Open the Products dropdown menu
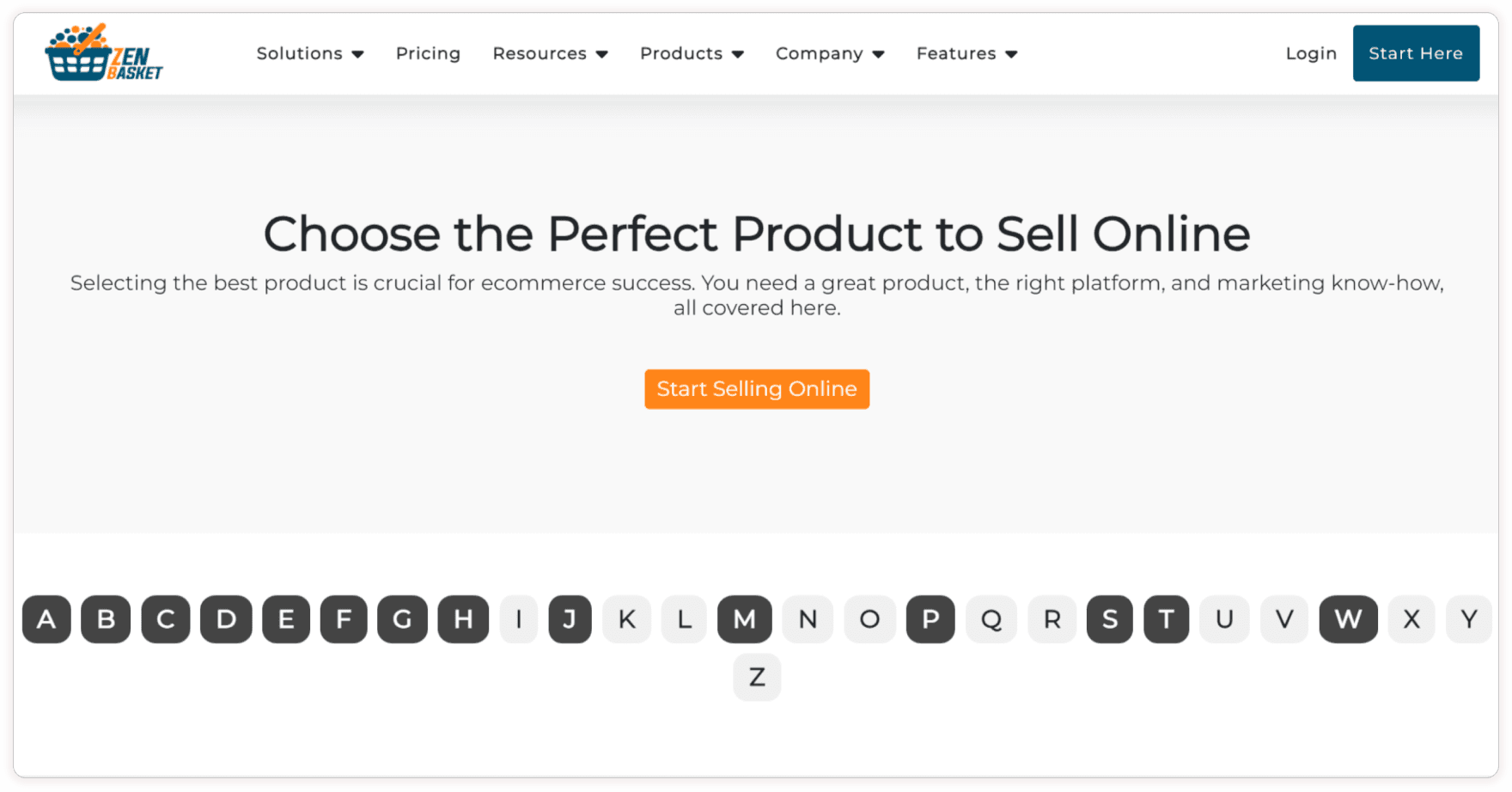 (x=692, y=53)
